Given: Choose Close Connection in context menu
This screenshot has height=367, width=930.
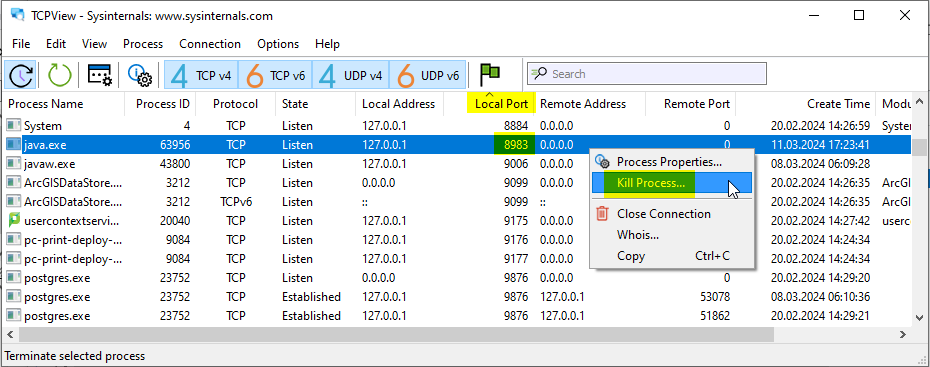Looking at the screenshot, I should 671,213.
